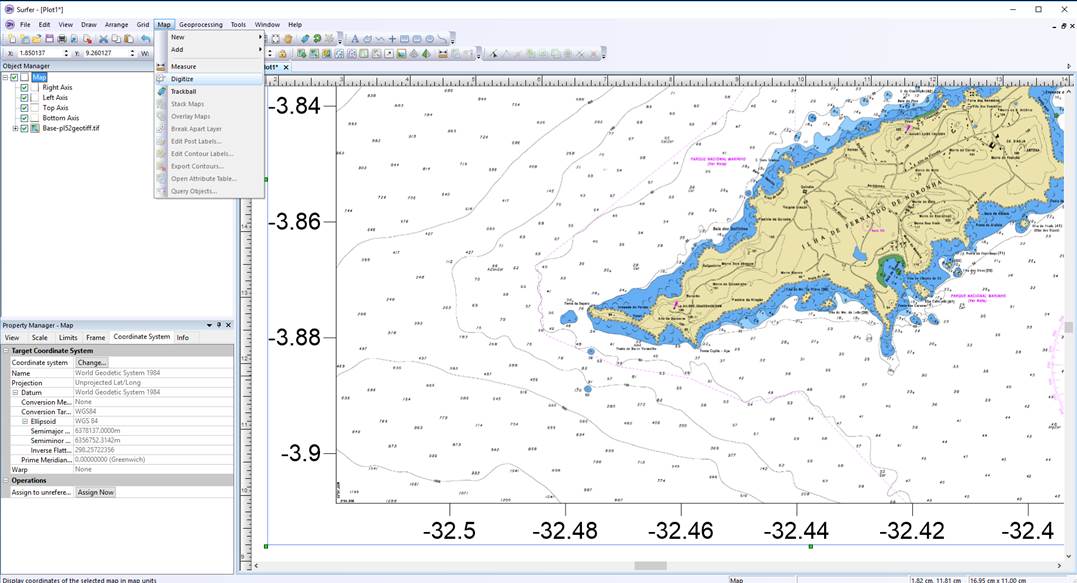The image size is (1077, 583).
Task: Click the Open folder toolbar icon
Action: click(x=36, y=39)
